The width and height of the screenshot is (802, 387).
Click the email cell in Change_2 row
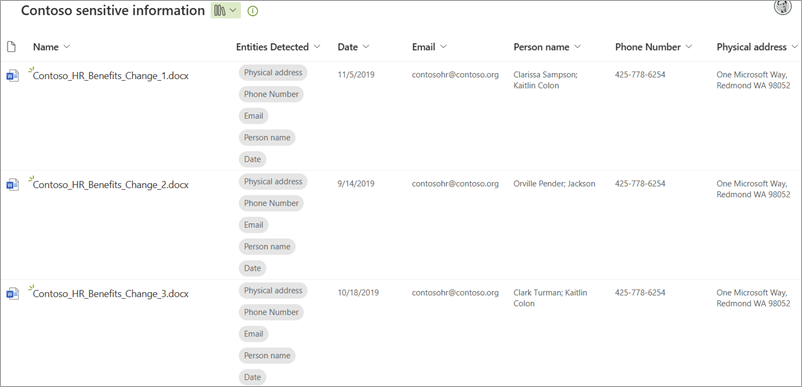pyautogui.click(x=455, y=184)
